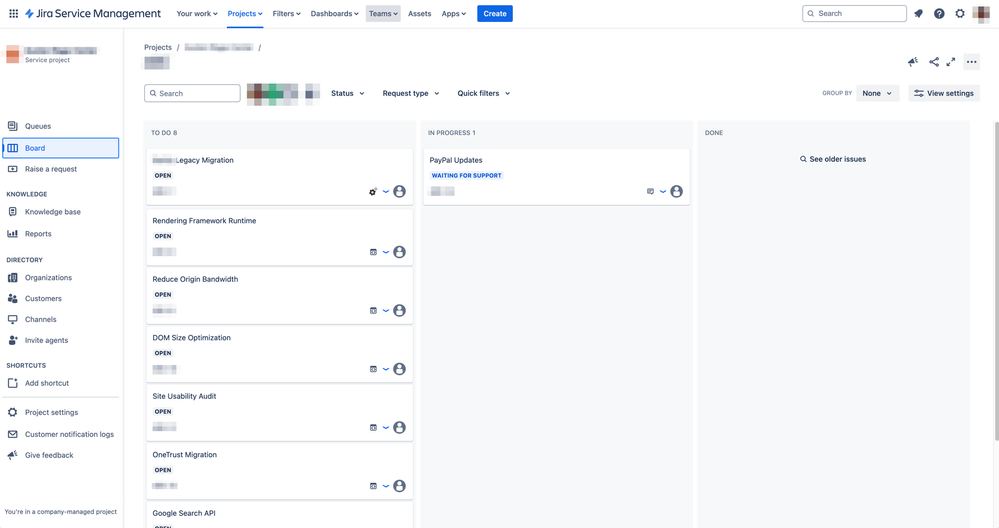Click the share icon above the board
This screenshot has width=999, height=528.
(x=934, y=62)
